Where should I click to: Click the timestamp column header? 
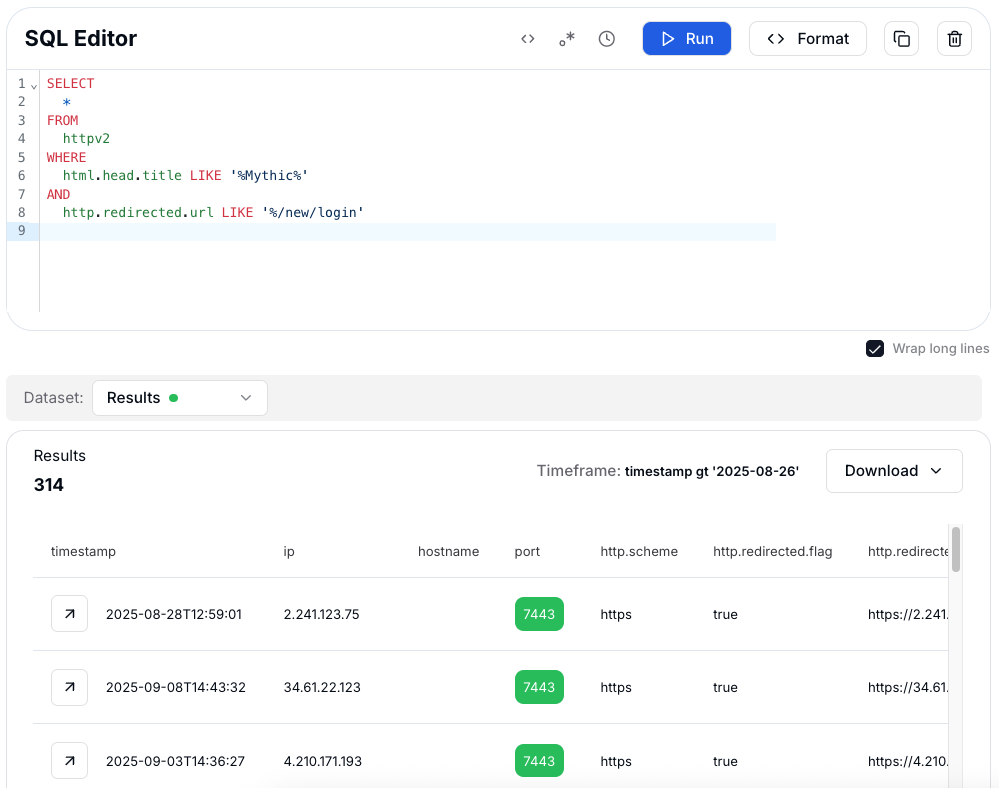click(83, 551)
